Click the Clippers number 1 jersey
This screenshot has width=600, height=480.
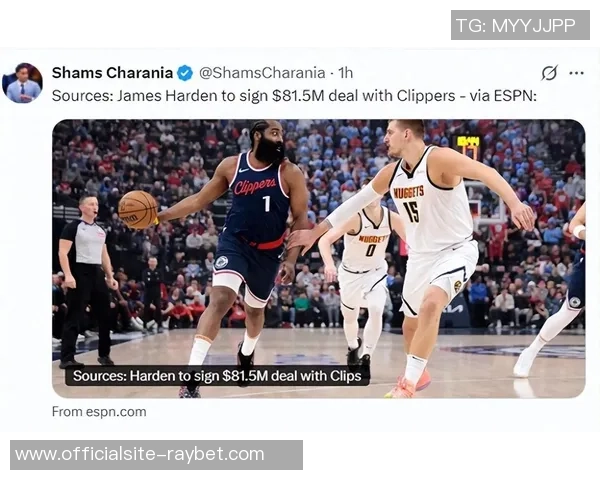point(257,197)
